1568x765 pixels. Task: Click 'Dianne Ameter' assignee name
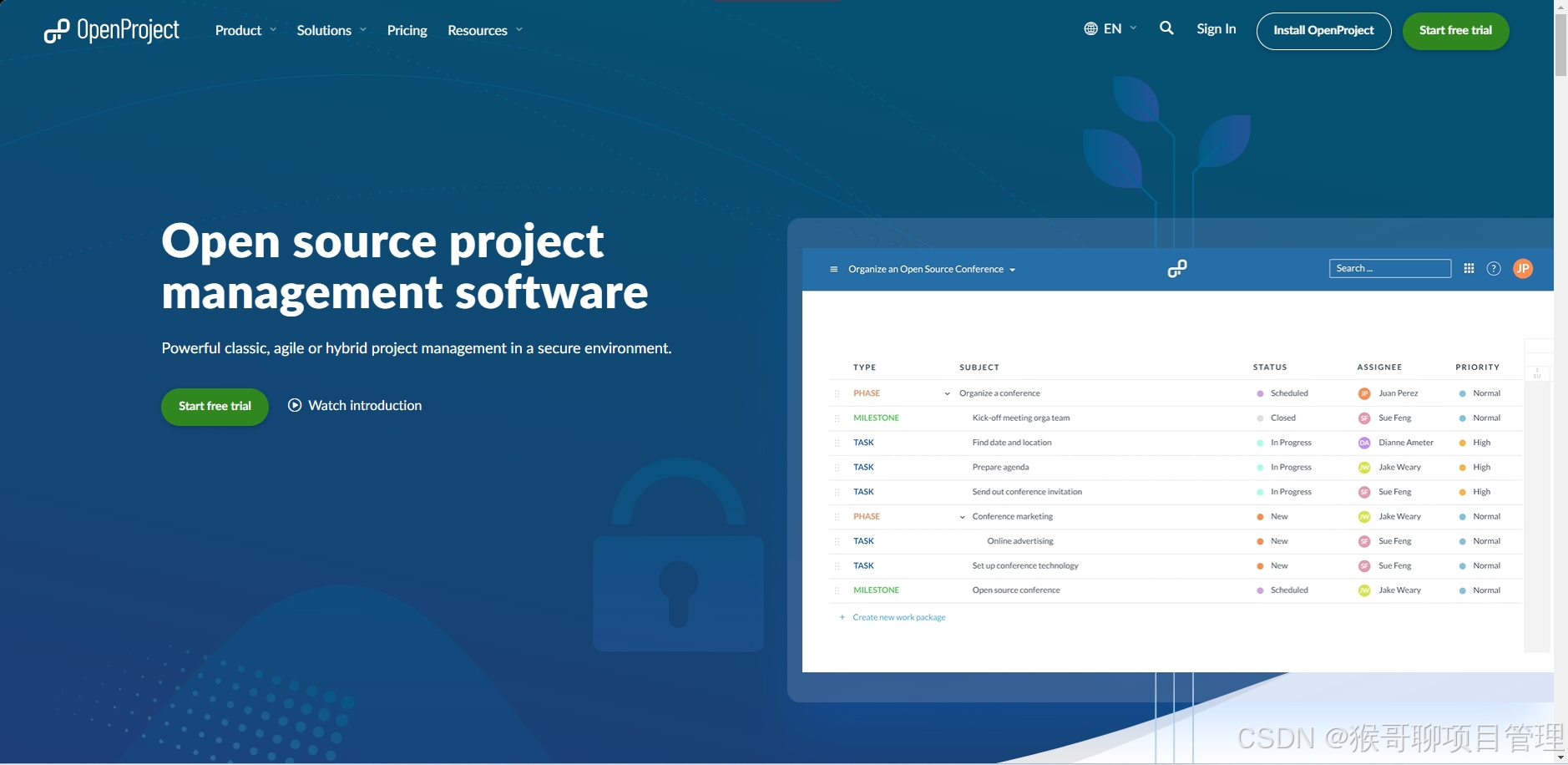click(1406, 443)
